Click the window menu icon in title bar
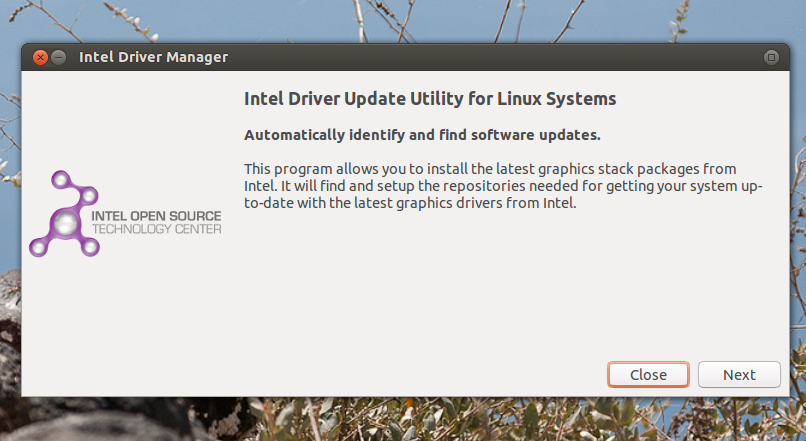 (771, 57)
